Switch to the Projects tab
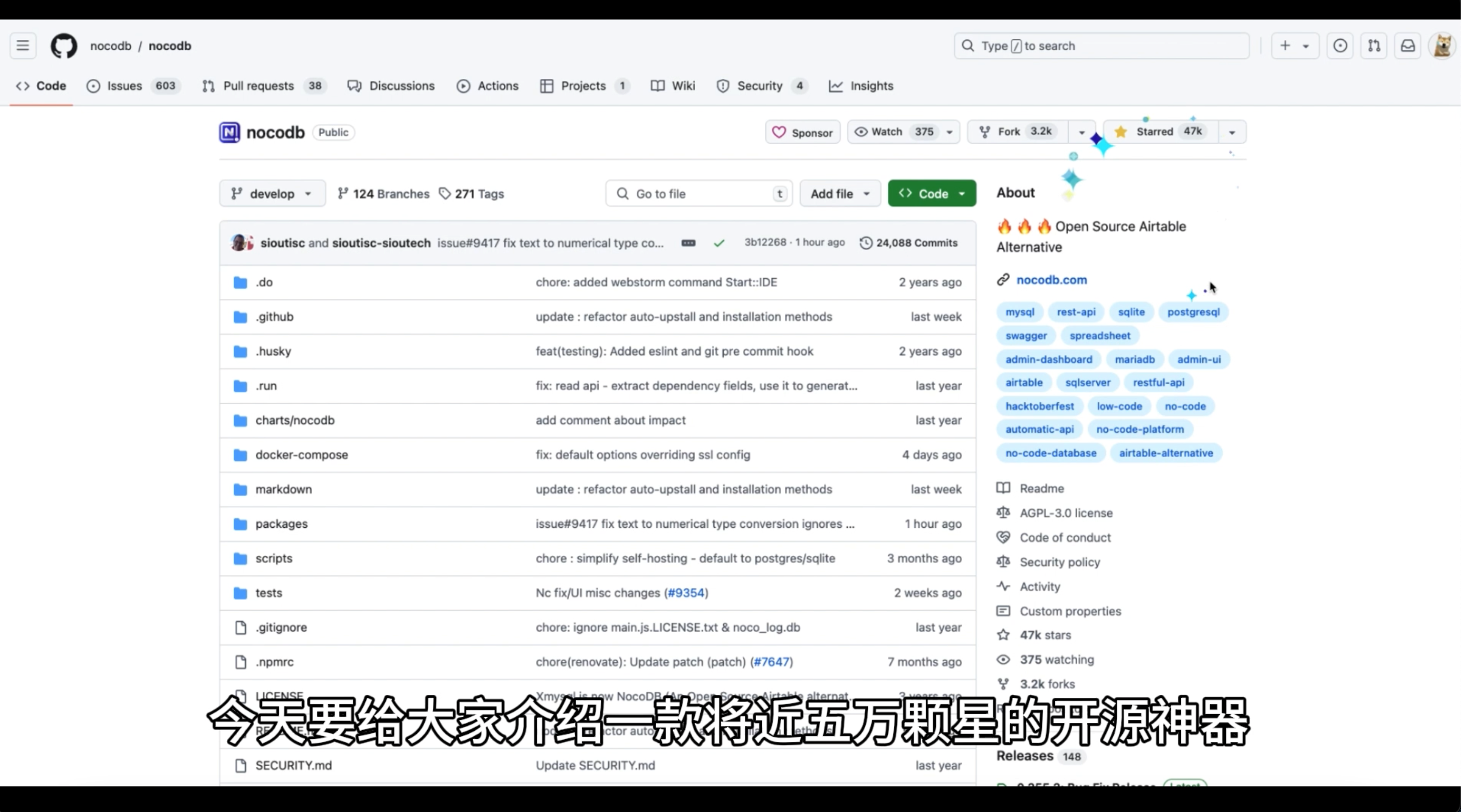The image size is (1461, 812). pyautogui.click(x=586, y=86)
